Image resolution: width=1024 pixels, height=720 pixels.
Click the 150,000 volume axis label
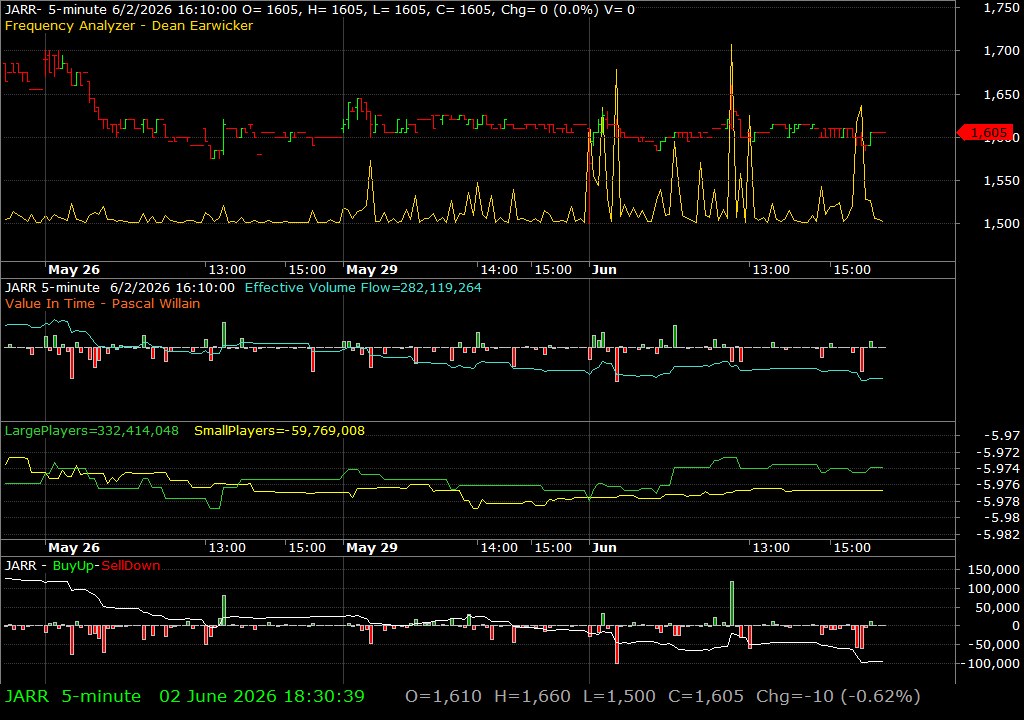click(993, 570)
